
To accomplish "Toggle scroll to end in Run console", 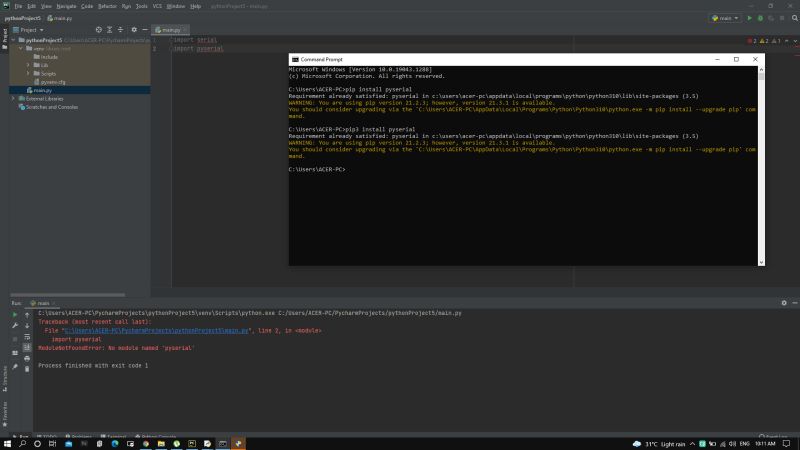I will coord(27,347).
